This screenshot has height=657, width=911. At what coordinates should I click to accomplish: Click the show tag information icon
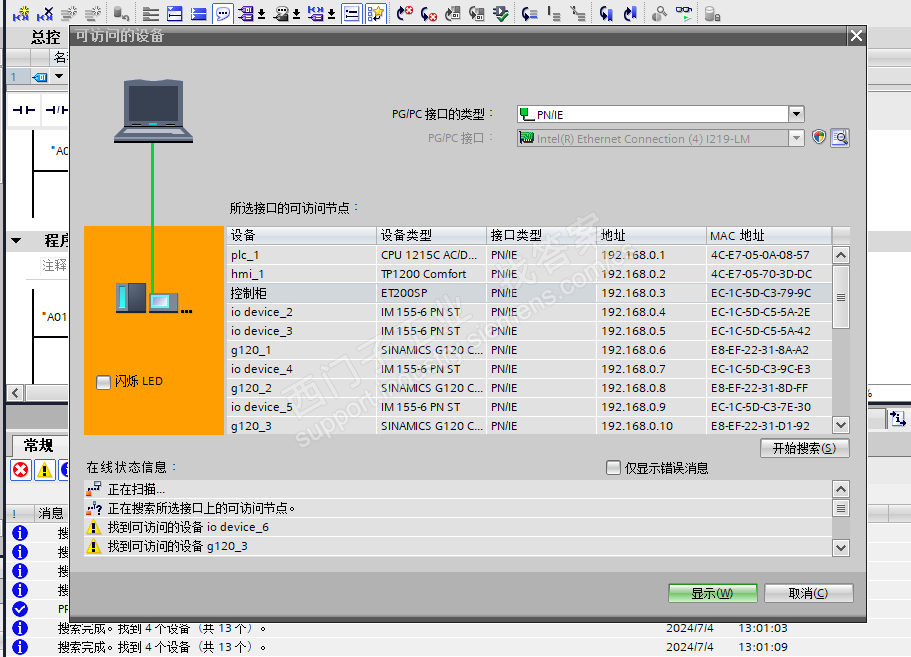pos(281,13)
